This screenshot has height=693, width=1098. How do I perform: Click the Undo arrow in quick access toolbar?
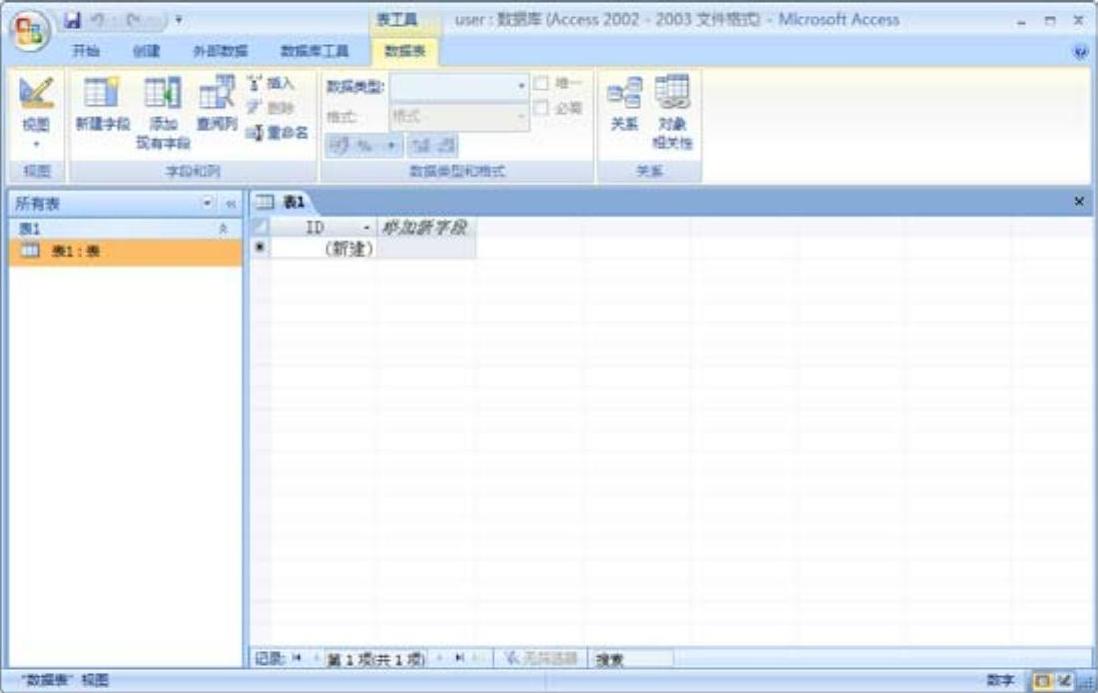tap(99, 20)
